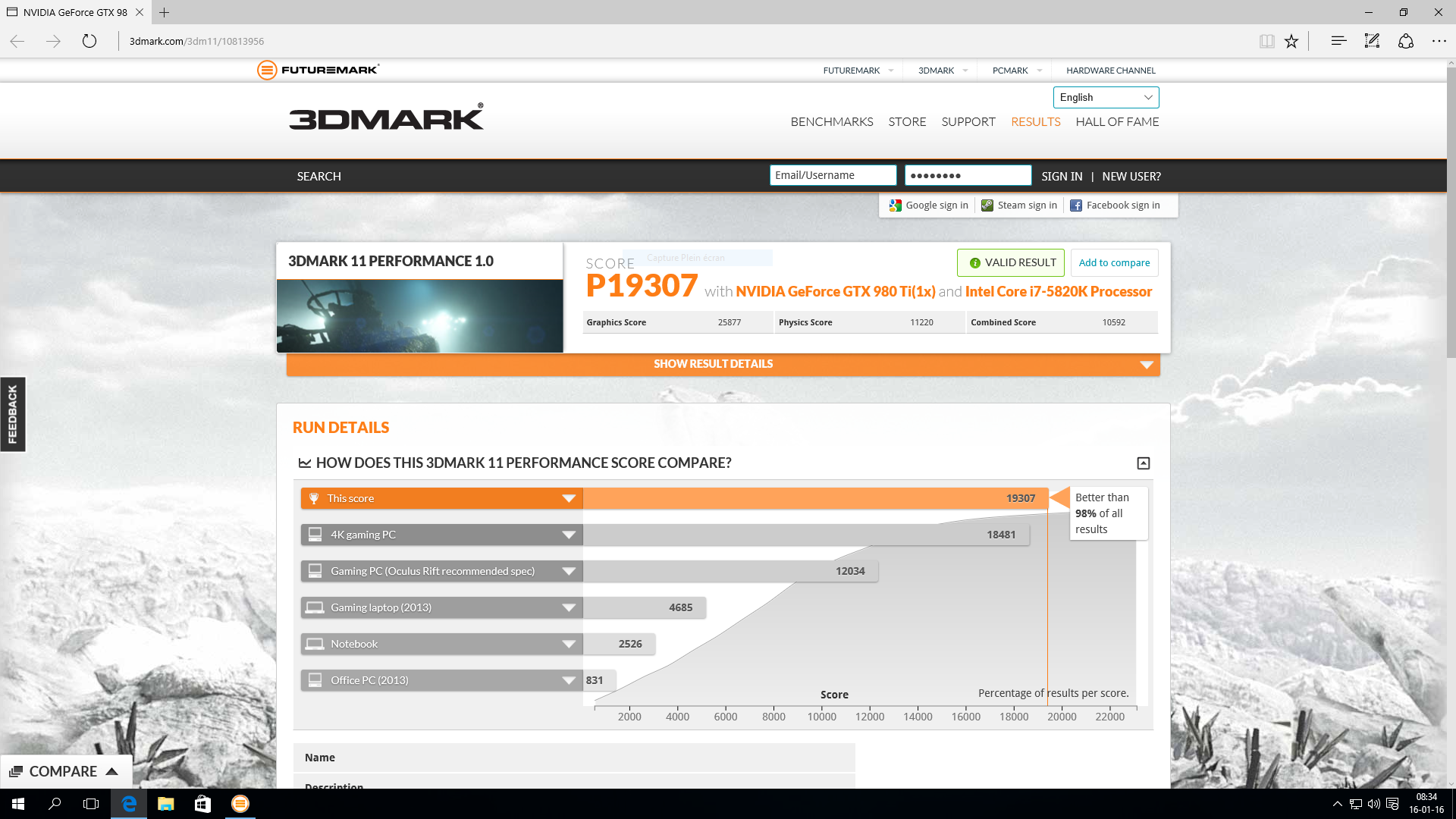Click the Add to compare button
Screen dimensions: 1456x819
1114,262
